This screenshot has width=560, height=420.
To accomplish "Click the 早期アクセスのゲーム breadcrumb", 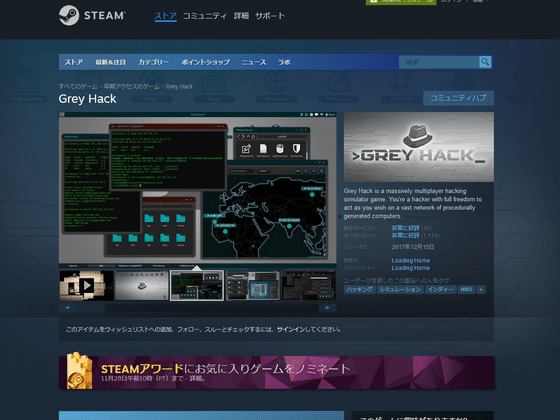I will [131, 86].
